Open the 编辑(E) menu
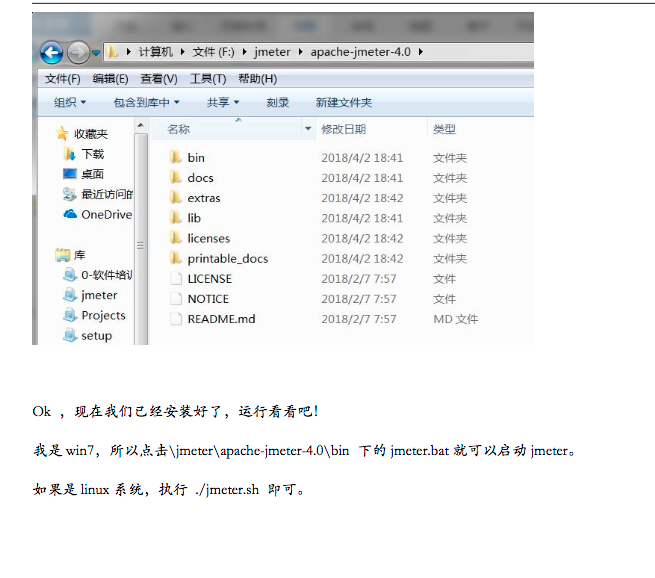 [x=110, y=79]
